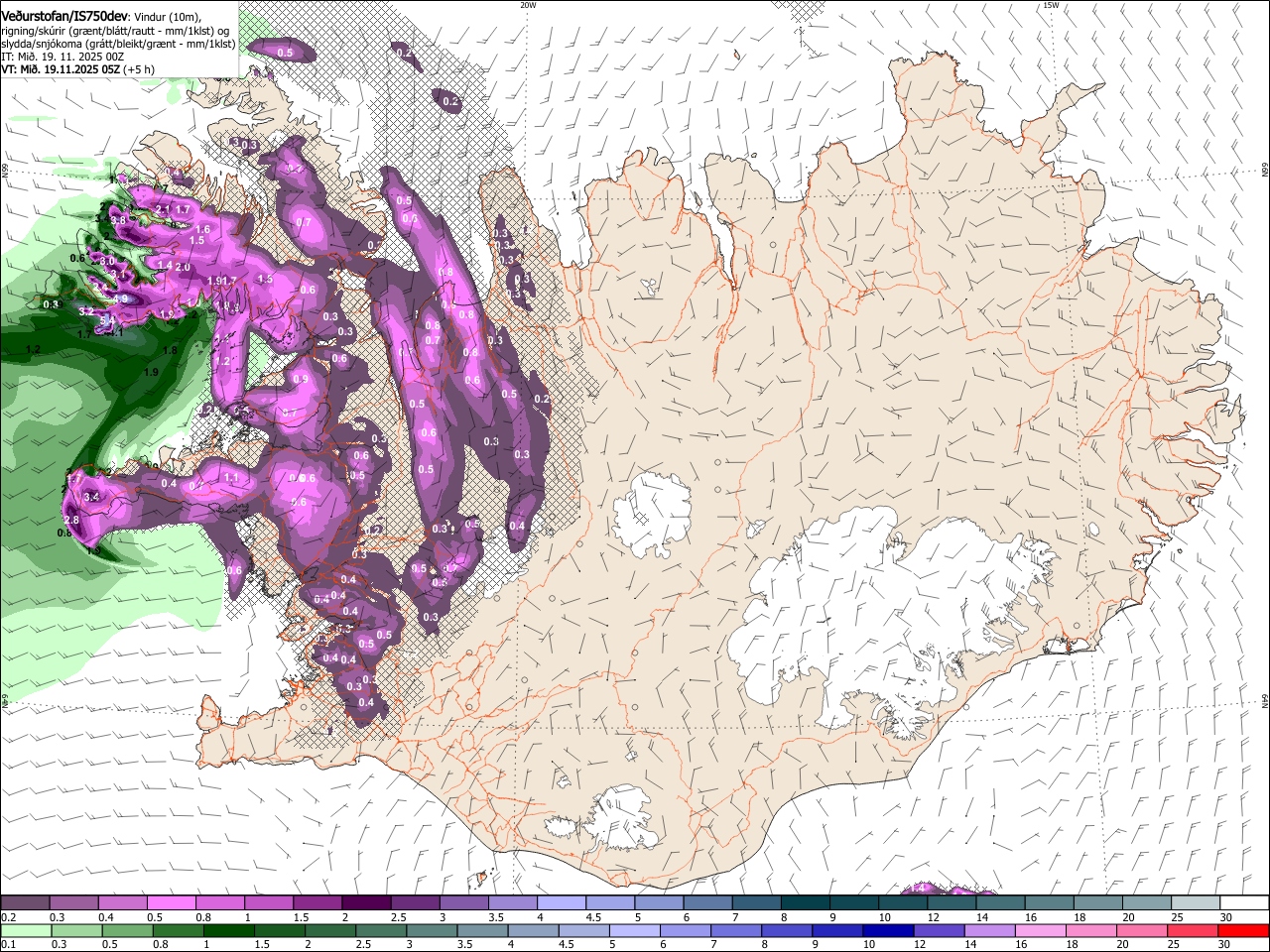Click the 12–14 indigo-violet rainfall swatch

coord(939,930)
